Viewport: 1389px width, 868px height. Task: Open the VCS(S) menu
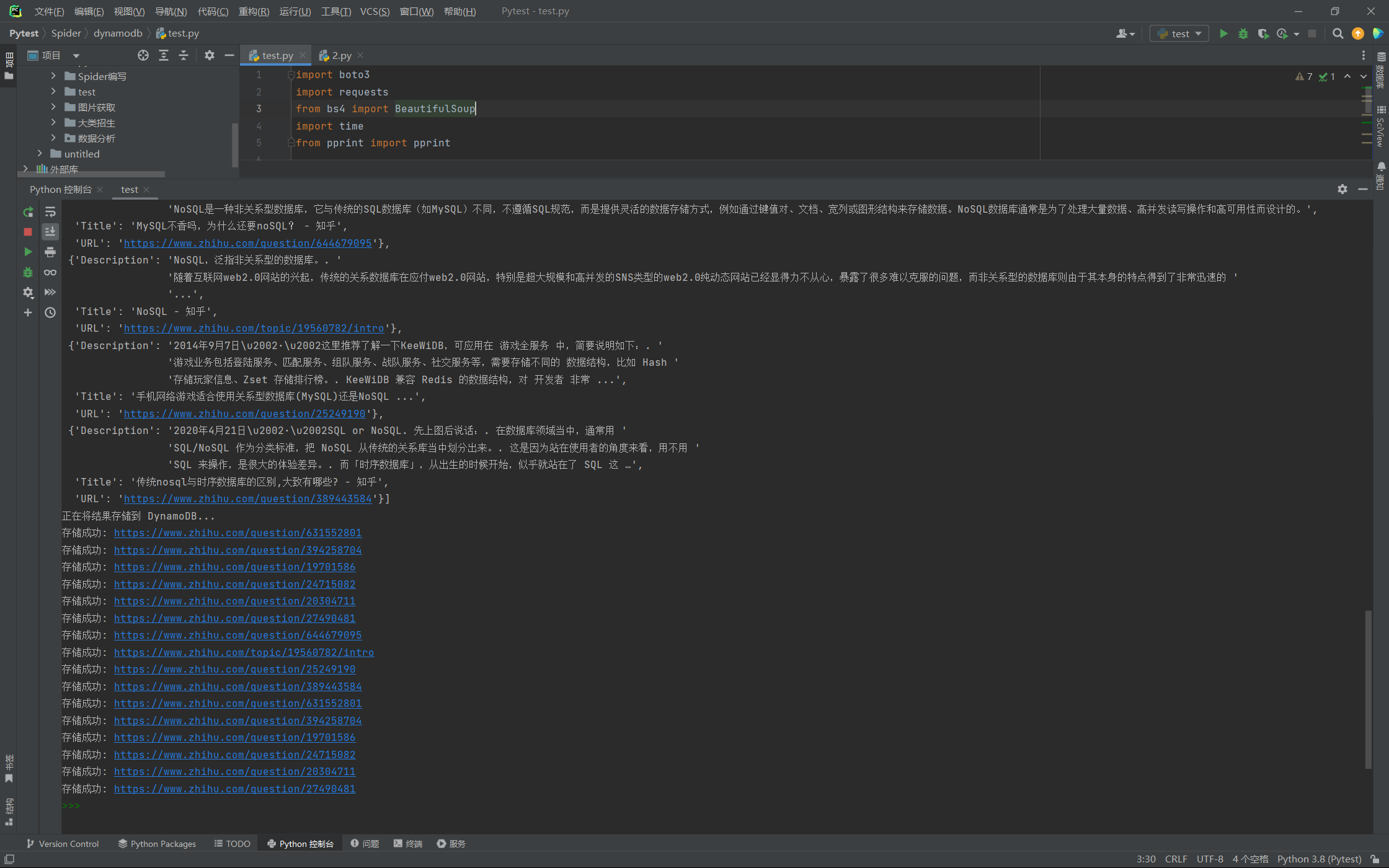coord(375,11)
